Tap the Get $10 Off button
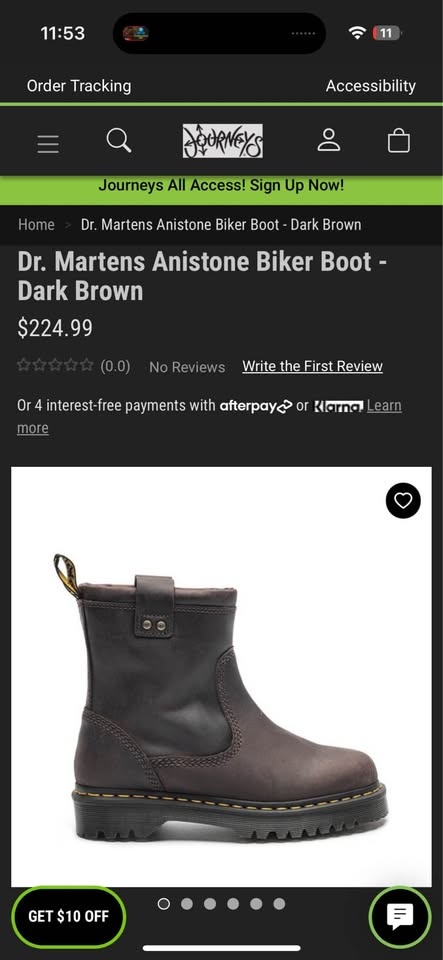 click(69, 917)
